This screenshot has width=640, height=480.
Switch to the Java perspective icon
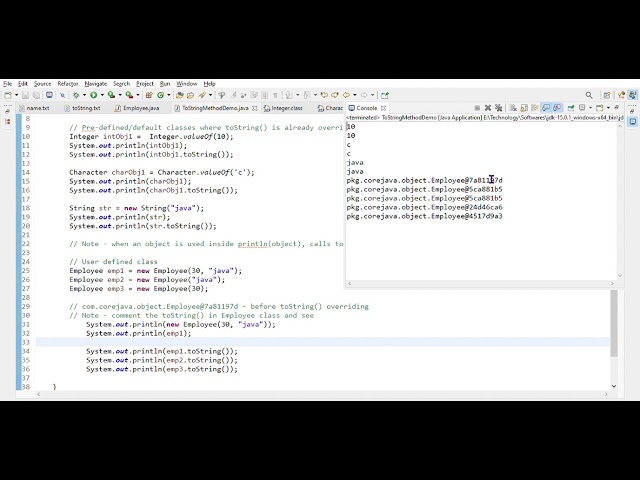[x=633, y=95]
